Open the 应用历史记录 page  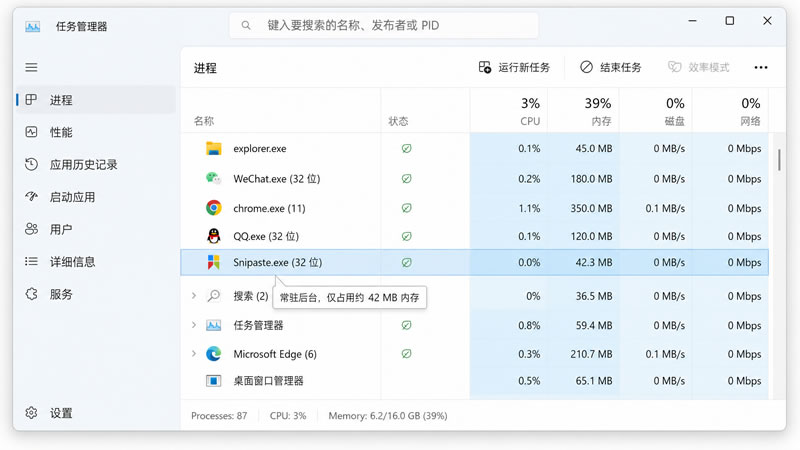coord(97,165)
